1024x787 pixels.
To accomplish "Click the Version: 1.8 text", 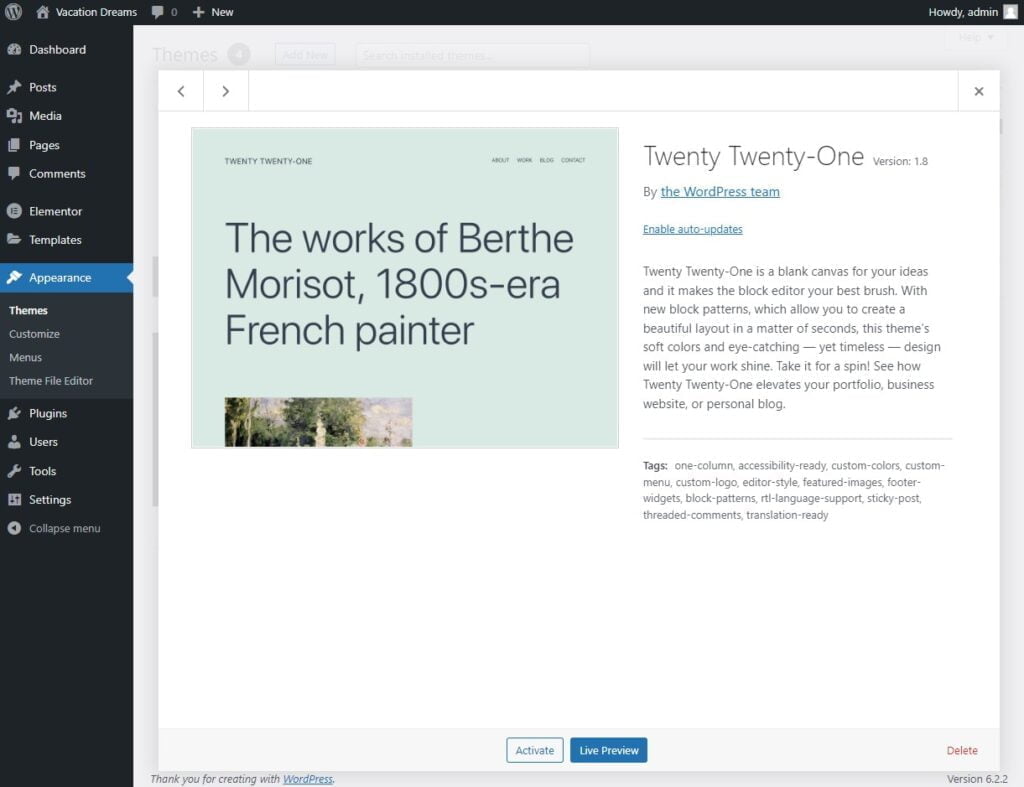I will [x=900, y=161].
